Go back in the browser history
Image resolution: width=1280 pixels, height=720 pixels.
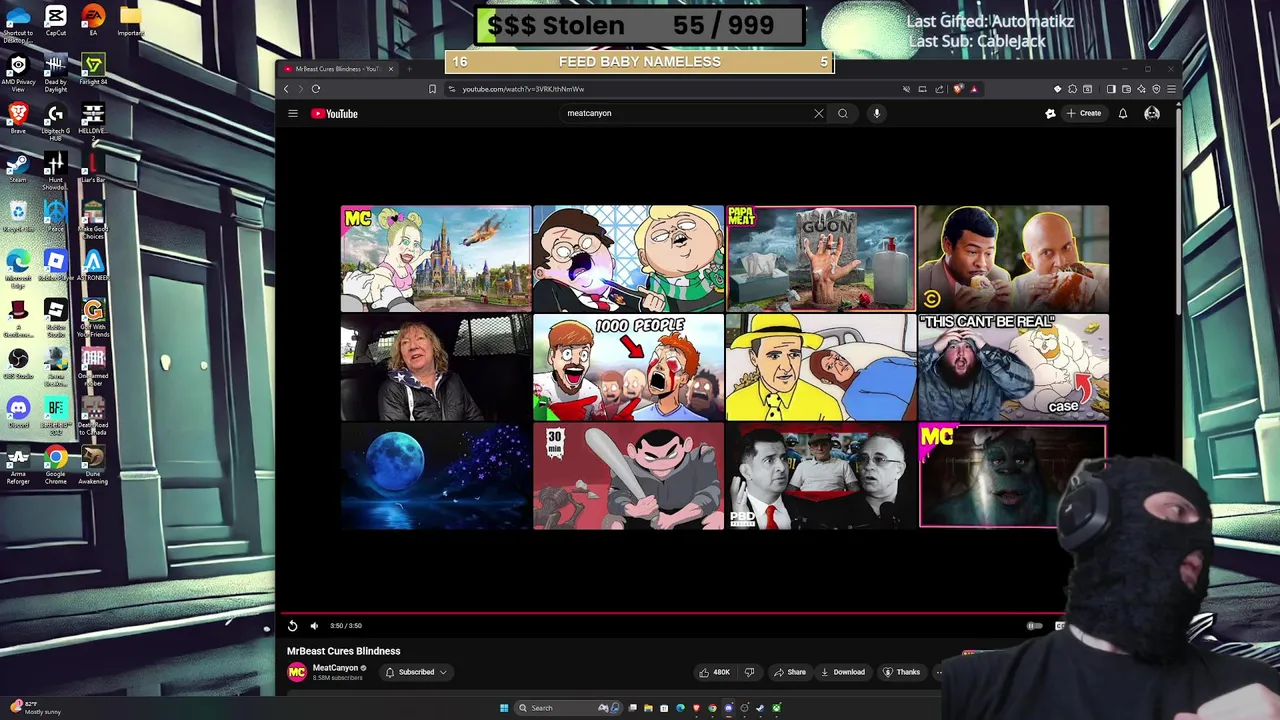pos(286,89)
